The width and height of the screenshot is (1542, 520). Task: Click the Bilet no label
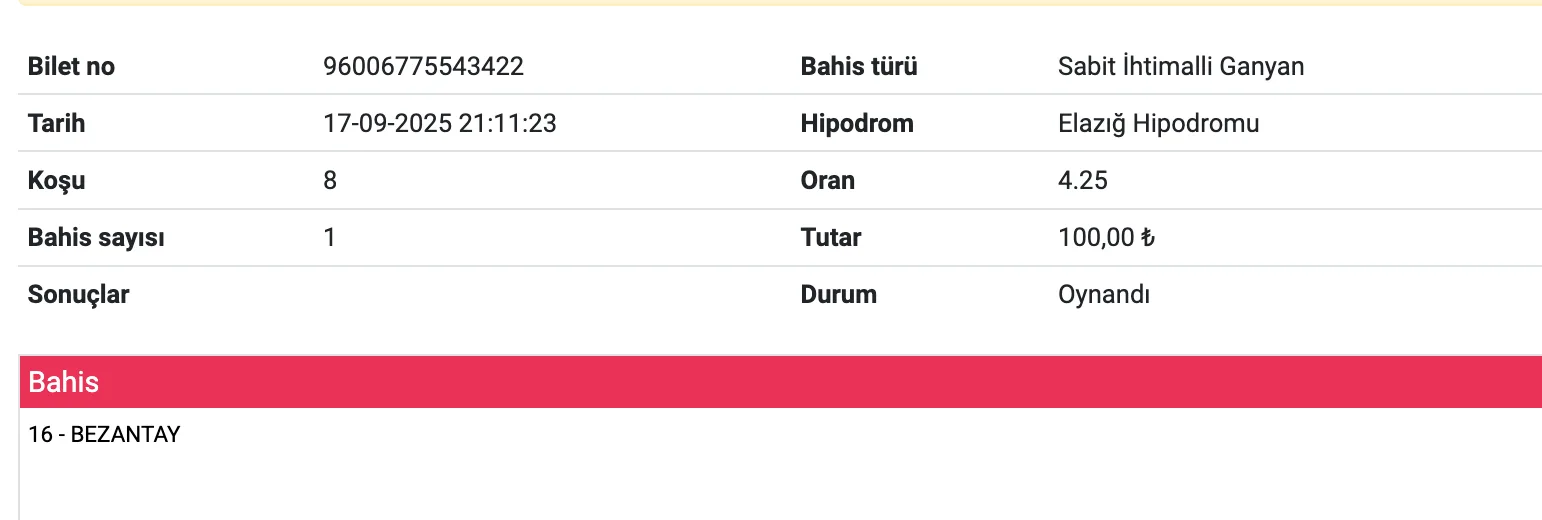71,67
